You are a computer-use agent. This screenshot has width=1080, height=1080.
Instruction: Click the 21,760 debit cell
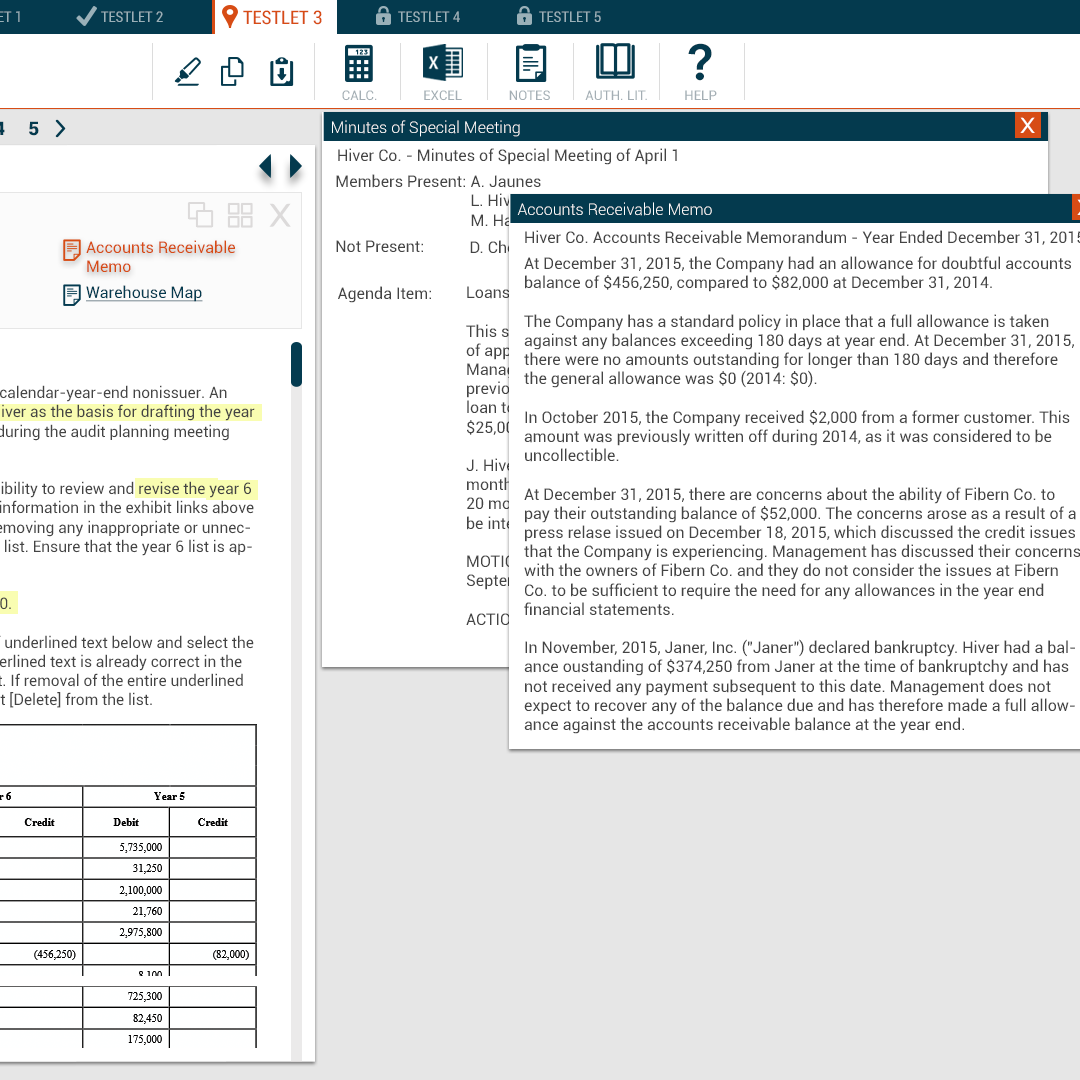[x=126, y=911]
